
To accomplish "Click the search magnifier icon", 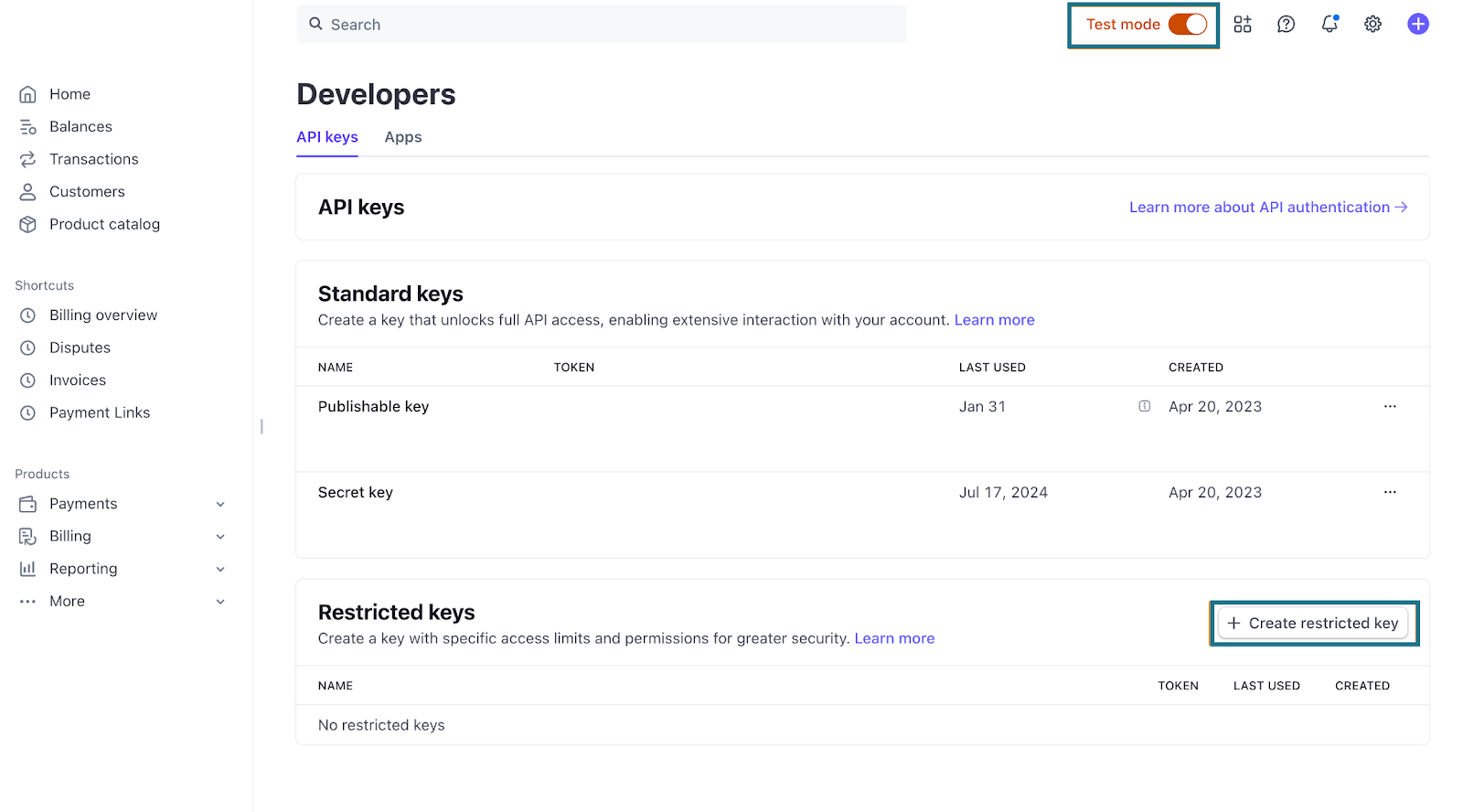I will [x=315, y=24].
